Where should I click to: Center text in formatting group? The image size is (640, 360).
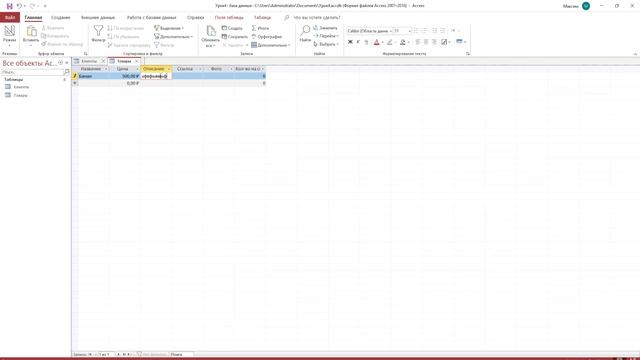tap(426, 42)
